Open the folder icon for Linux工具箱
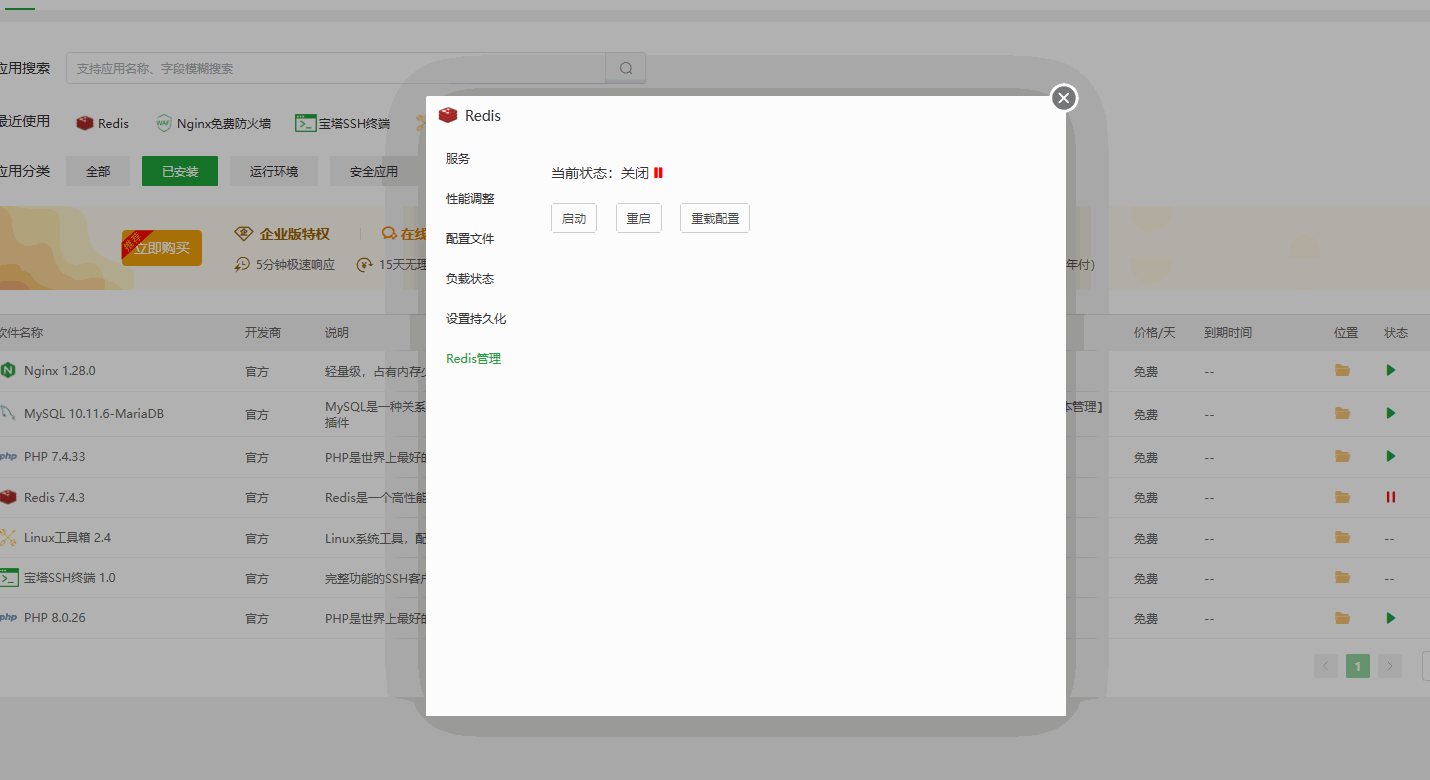 [x=1342, y=537]
